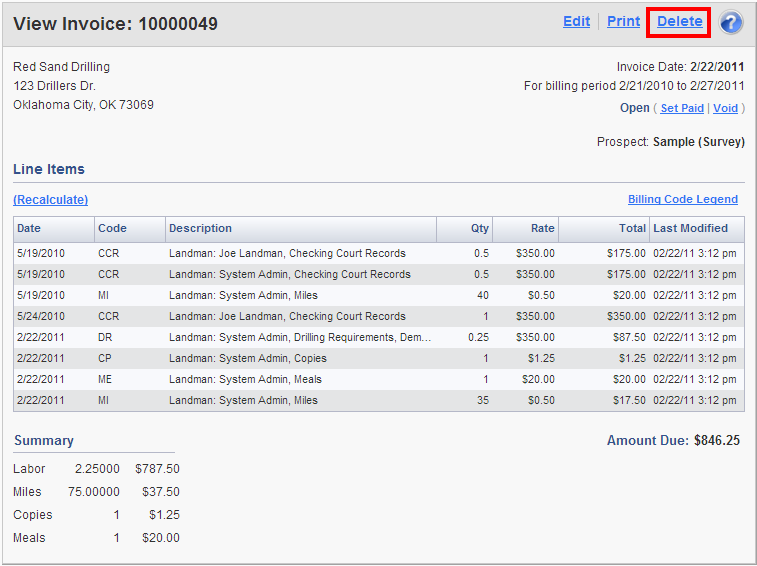Select the Drilling Requirements line item row

click(x=300, y=337)
